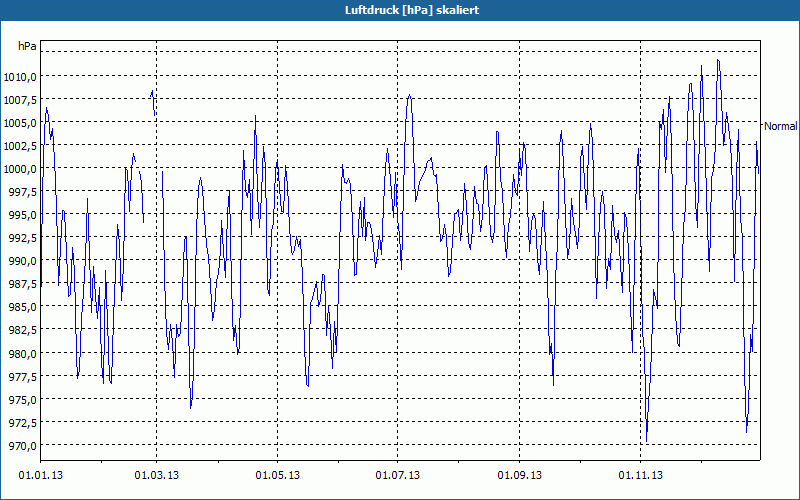Viewport: 800px width, 500px height.
Task: Click the 970,0 y-axis value
Action: point(23,445)
